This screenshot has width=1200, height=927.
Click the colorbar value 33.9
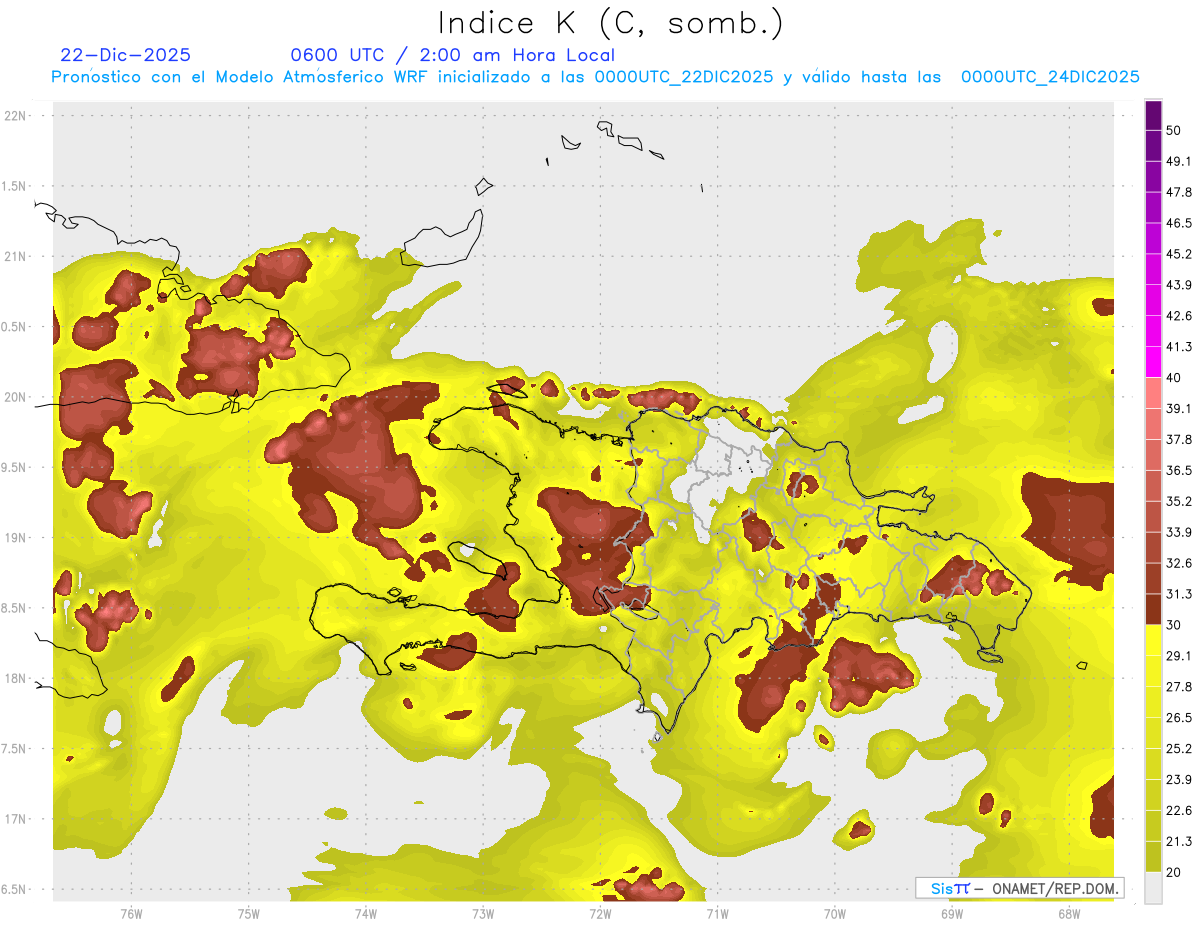point(1179,532)
